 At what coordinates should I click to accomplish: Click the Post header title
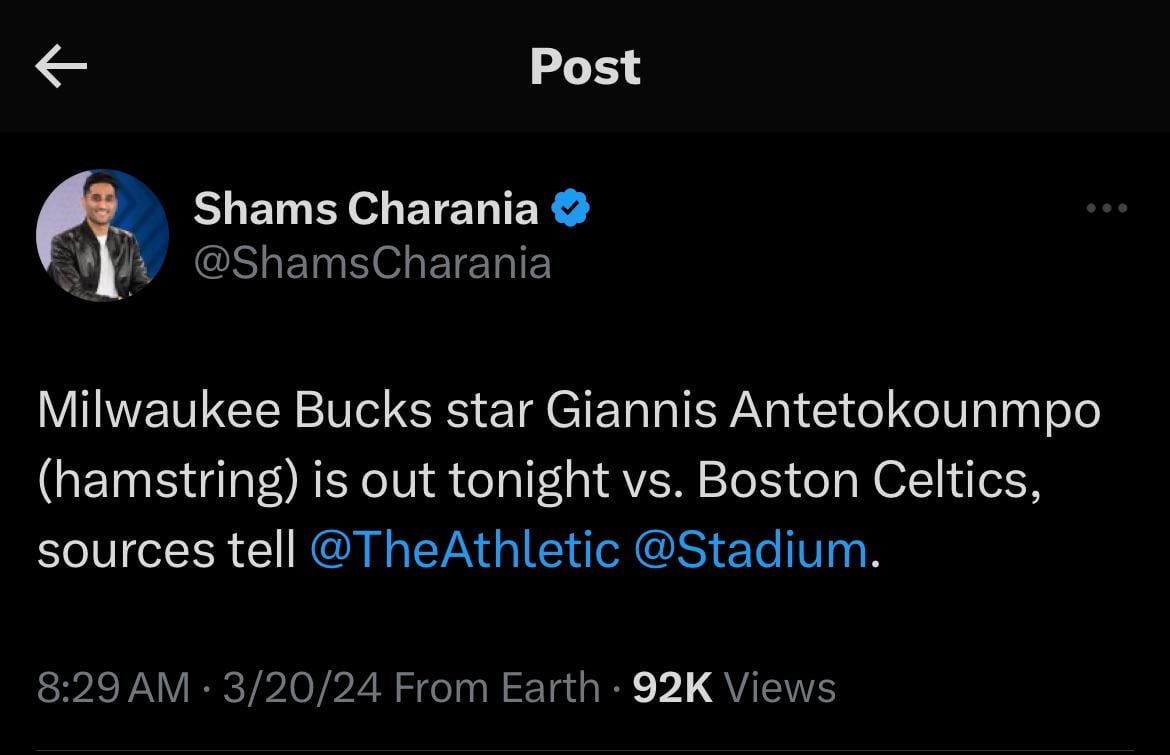[585, 67]
